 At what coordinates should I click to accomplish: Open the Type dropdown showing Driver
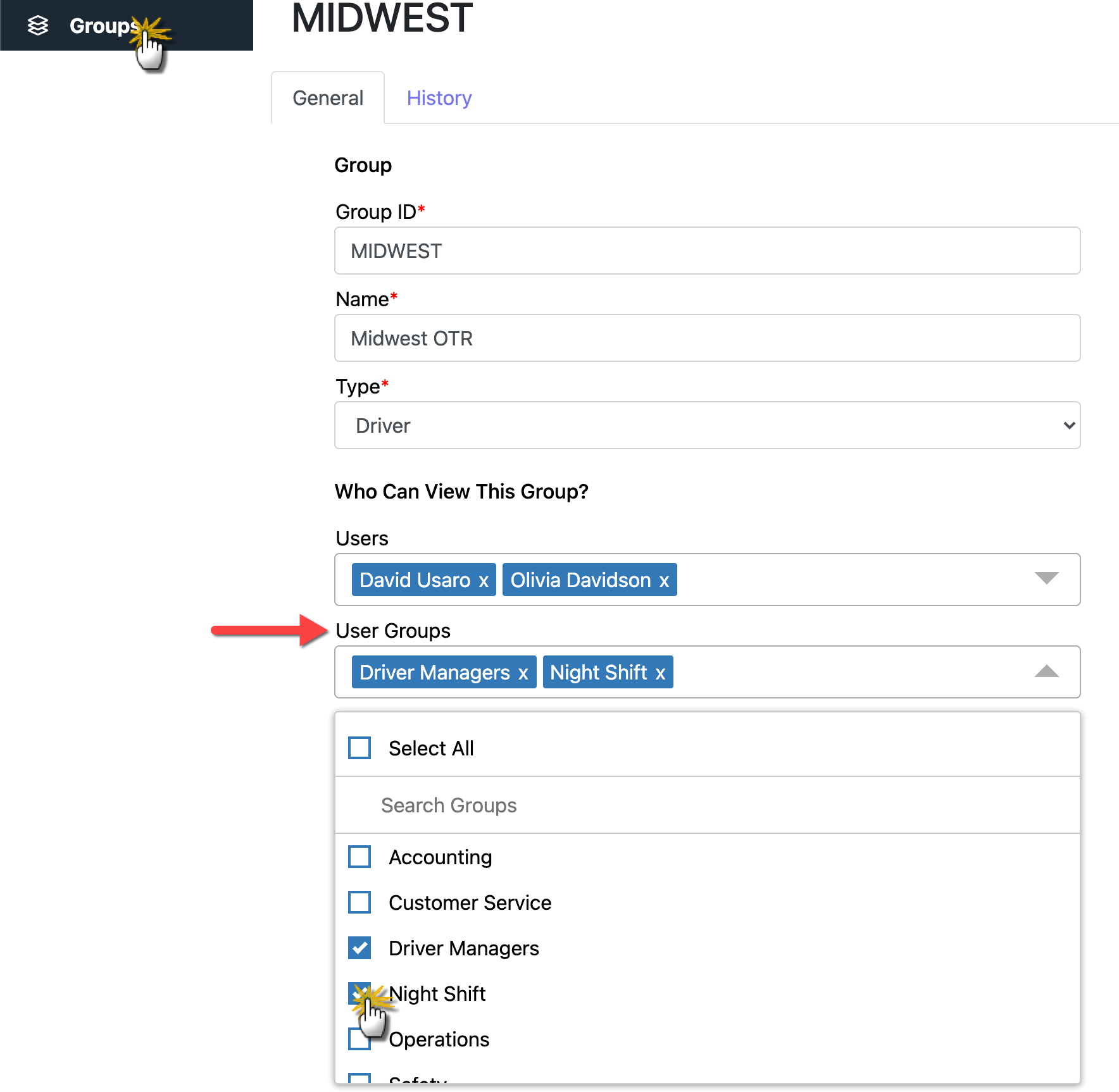pos(706,425)
